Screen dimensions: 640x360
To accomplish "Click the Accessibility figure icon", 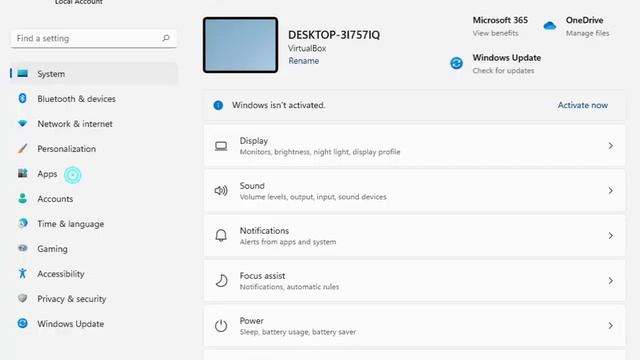I will click(22, 273).
